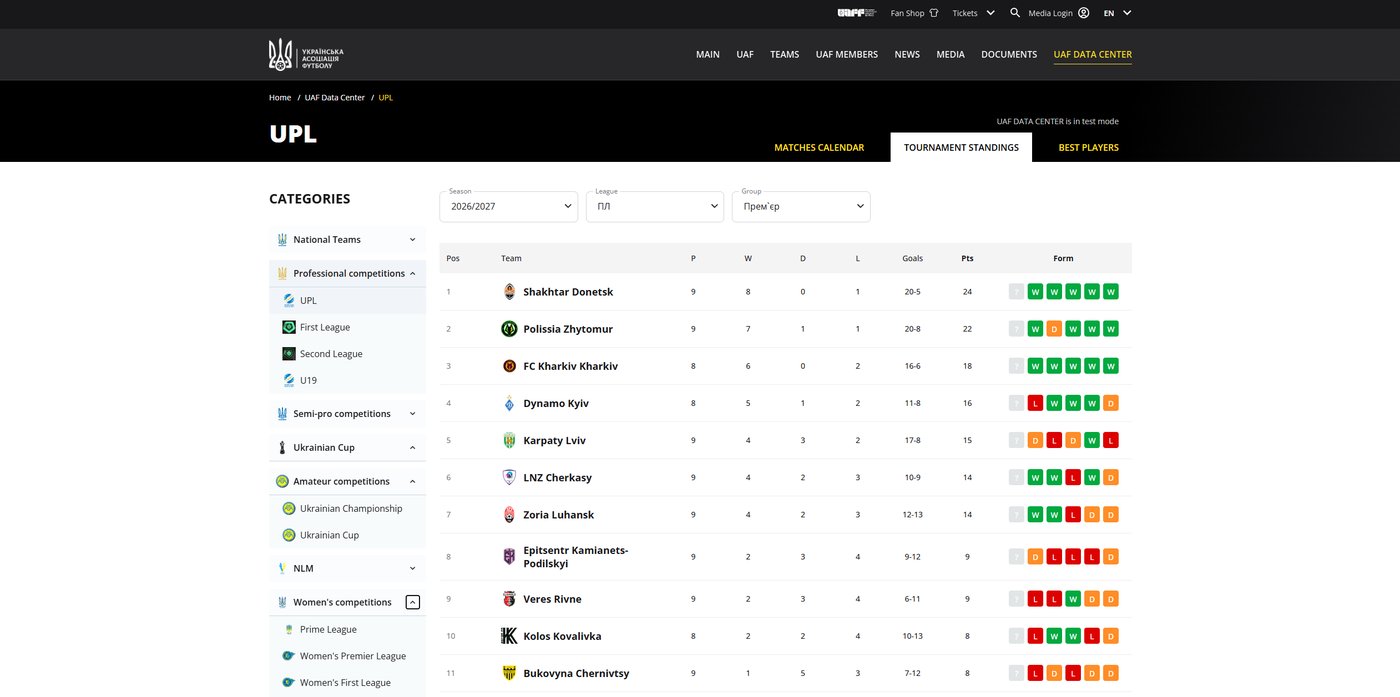1400x697 pixels.
Task: Select Ukrainian Cup under Amateur competitions
Action: [x=329, y=535]
